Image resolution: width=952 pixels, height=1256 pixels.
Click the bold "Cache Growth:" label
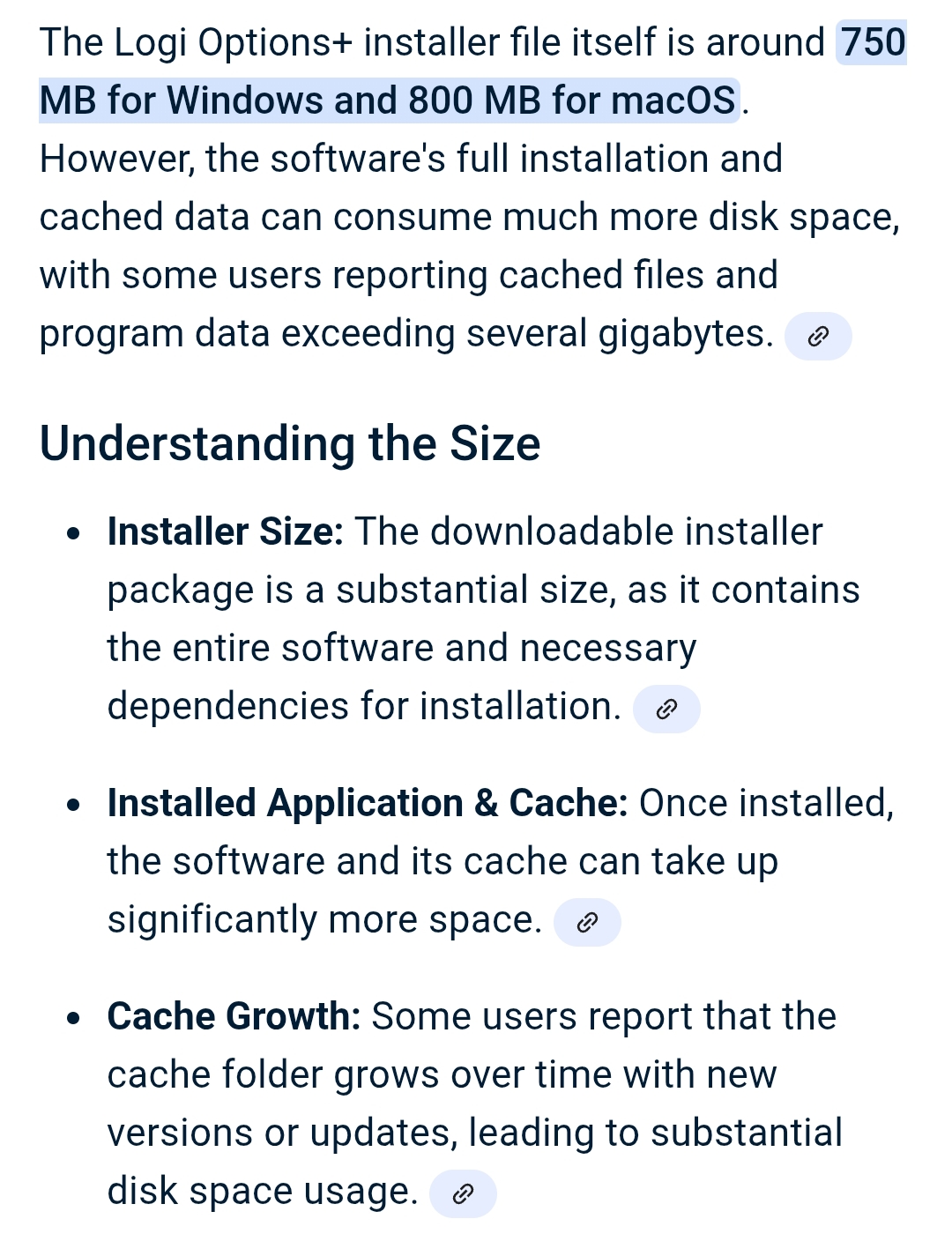(x=234, y=1017)
